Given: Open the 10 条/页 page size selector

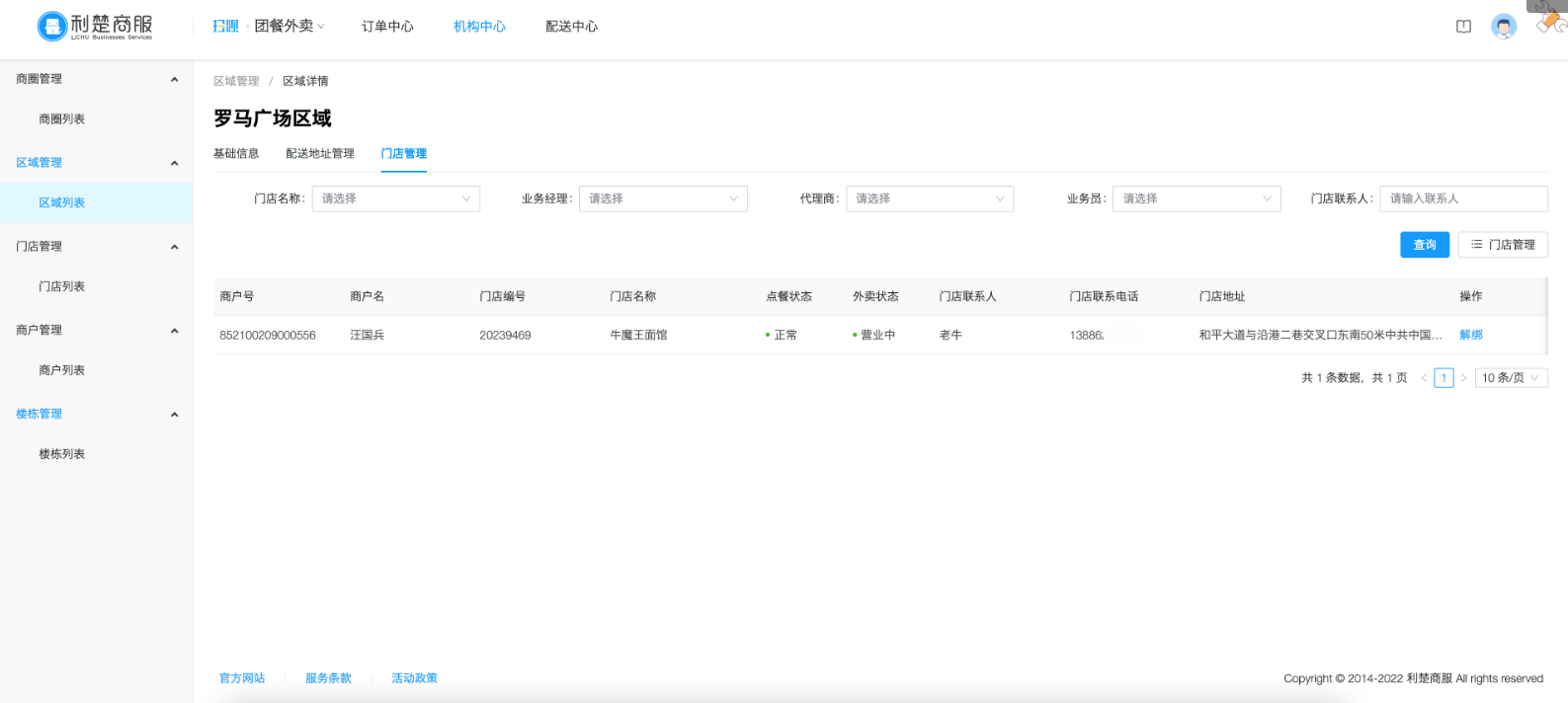Looking at the screenshot, I should point(1510,378).
